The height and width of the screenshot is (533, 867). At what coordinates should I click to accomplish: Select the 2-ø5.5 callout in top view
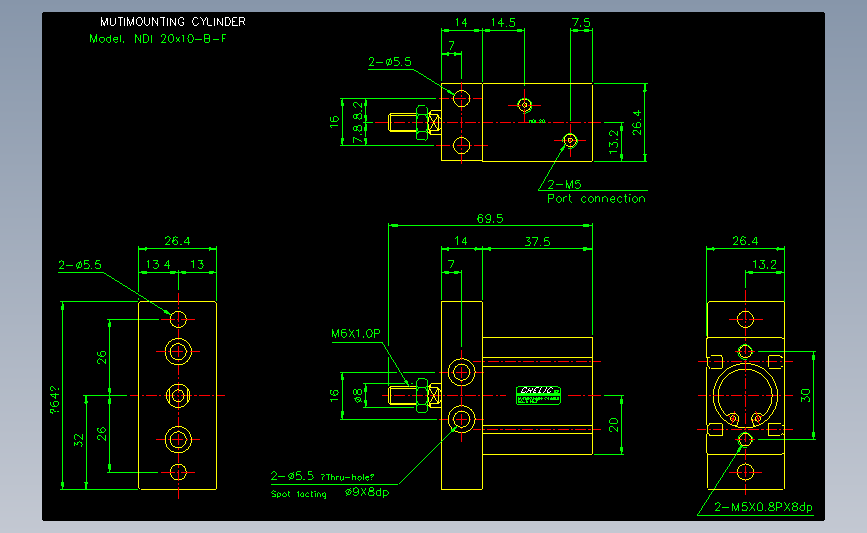pos(390,62)
